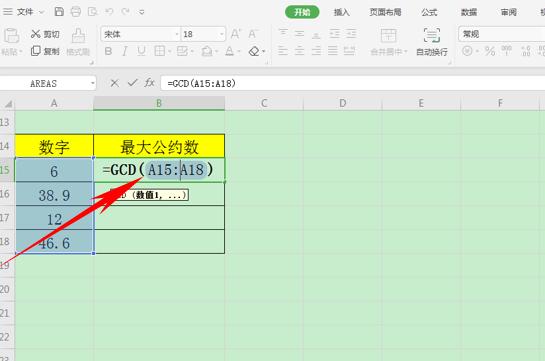Switch to the 审阅 ribbon tab
The image size is (545, 361).
pos(509,12)
